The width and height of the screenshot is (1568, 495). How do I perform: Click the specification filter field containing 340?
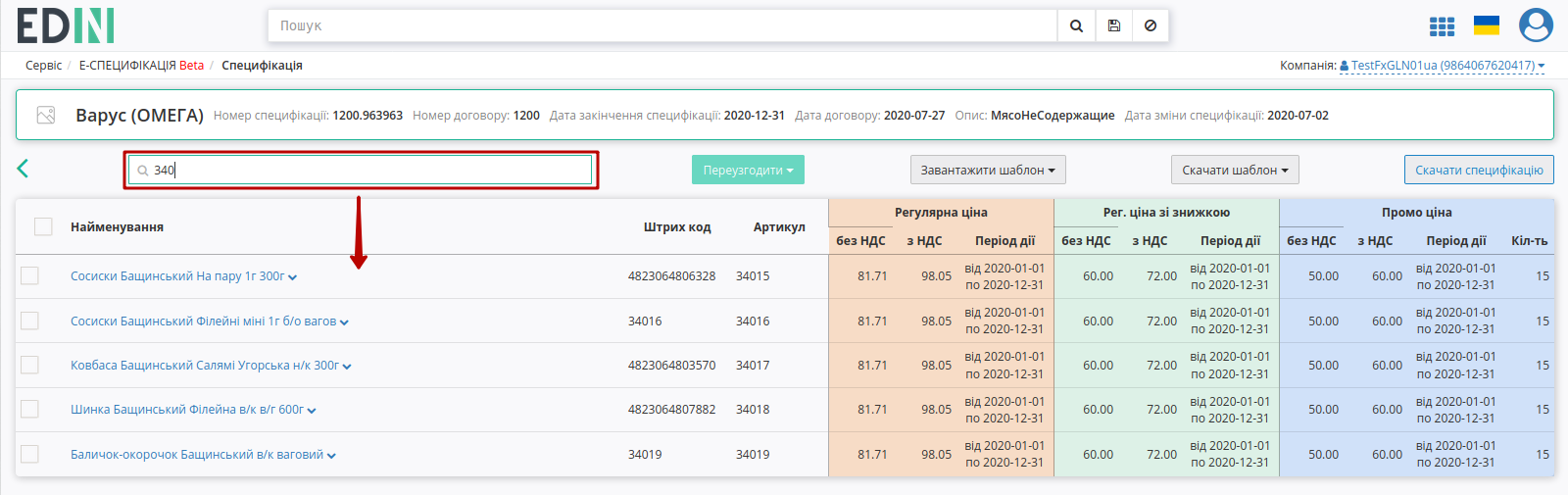tap(361, 170)
